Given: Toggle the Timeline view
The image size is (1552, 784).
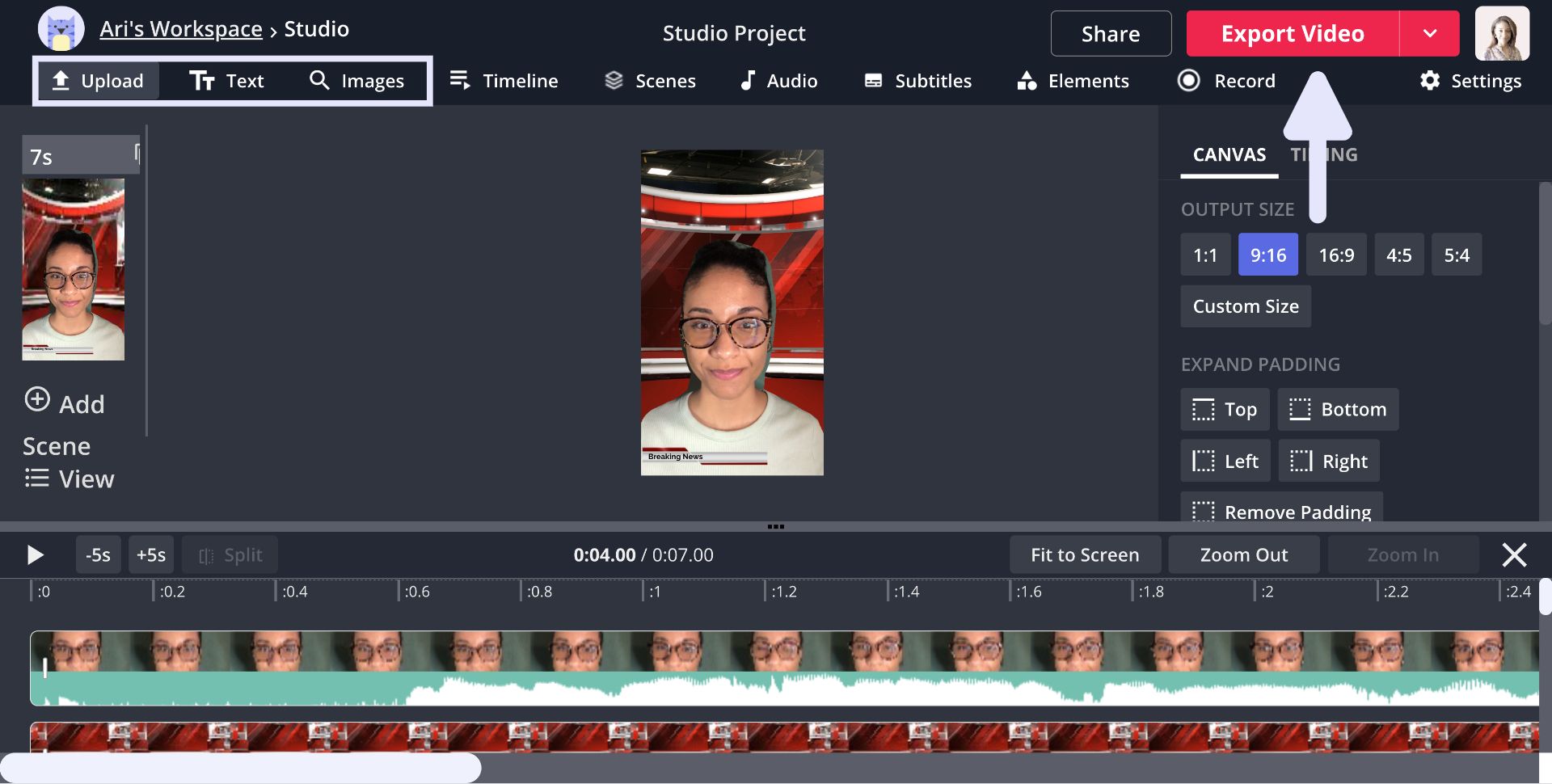Looking at the screenshot, I should pos(504,81).
